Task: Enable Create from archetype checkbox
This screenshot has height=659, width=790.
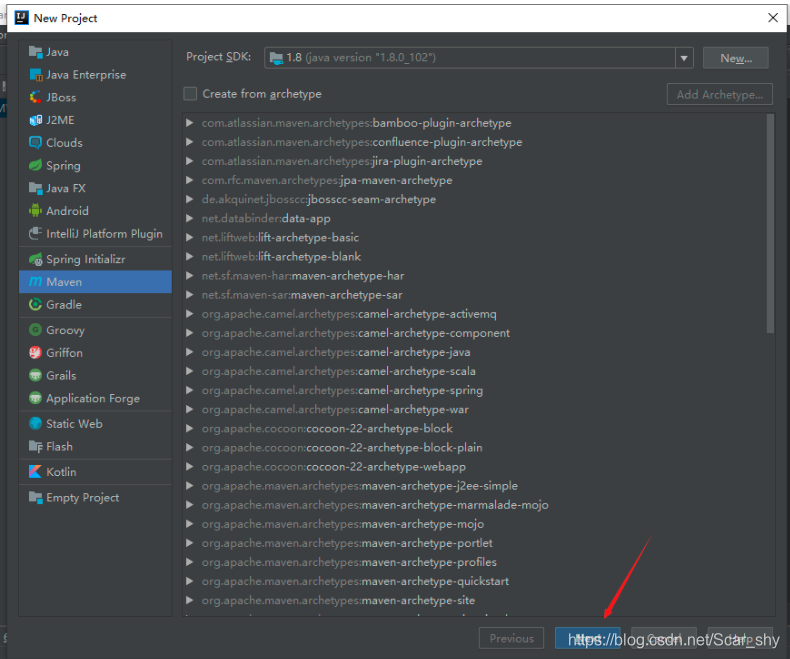Action: click(190, 94)
